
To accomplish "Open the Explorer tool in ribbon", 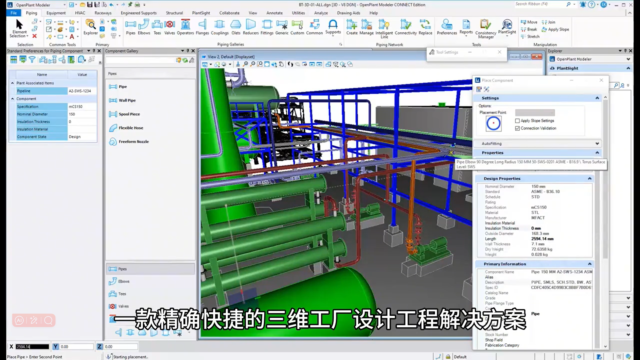I will tap(91, 28).
